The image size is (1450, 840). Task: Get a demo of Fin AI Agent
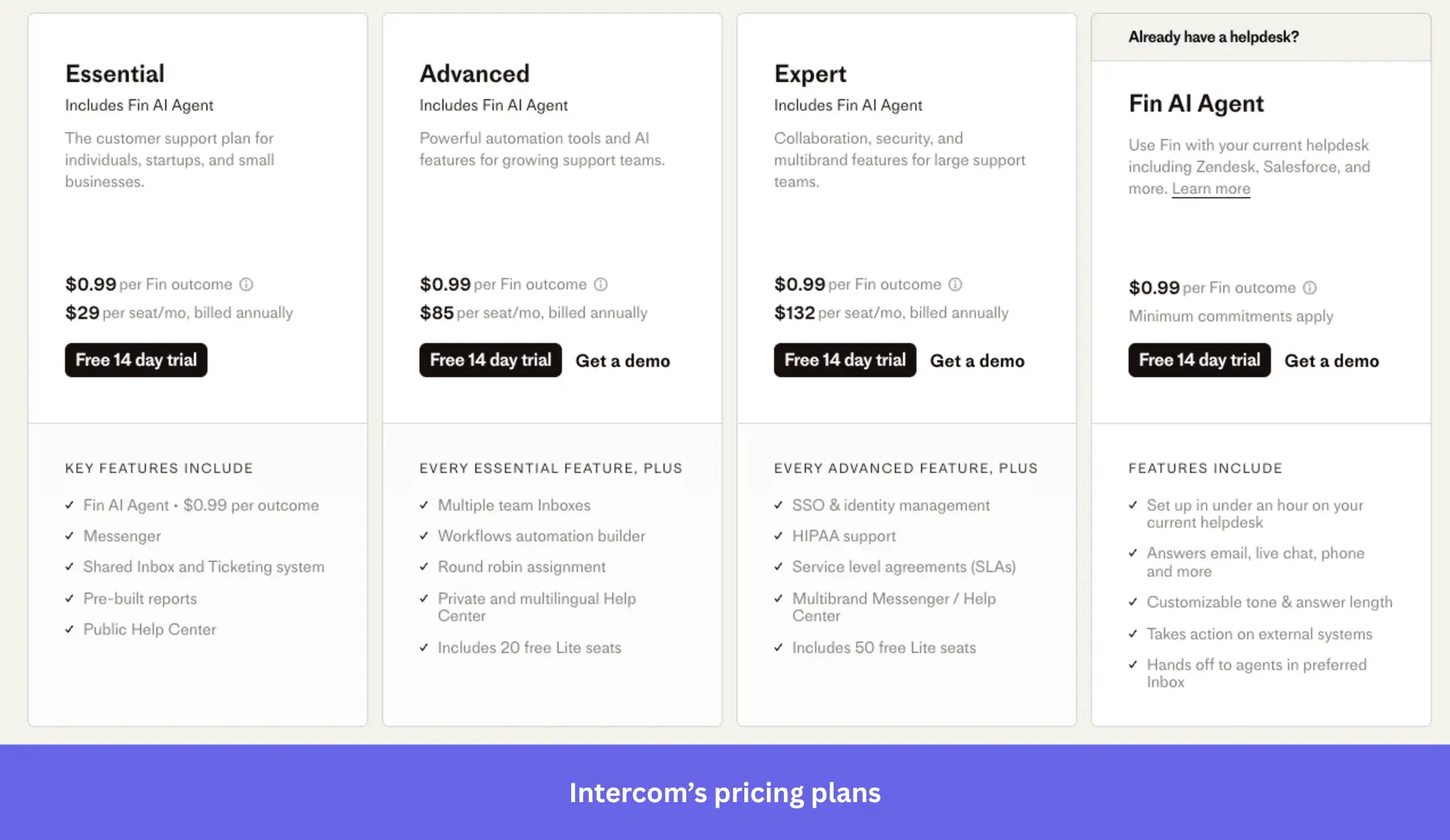[x=1332, y=361]
